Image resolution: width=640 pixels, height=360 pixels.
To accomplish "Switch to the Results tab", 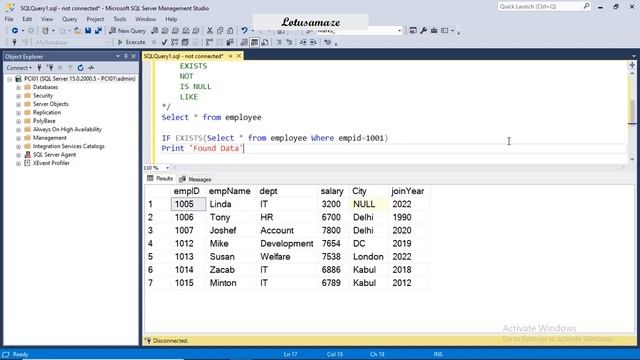I will (x=160, y=179).
